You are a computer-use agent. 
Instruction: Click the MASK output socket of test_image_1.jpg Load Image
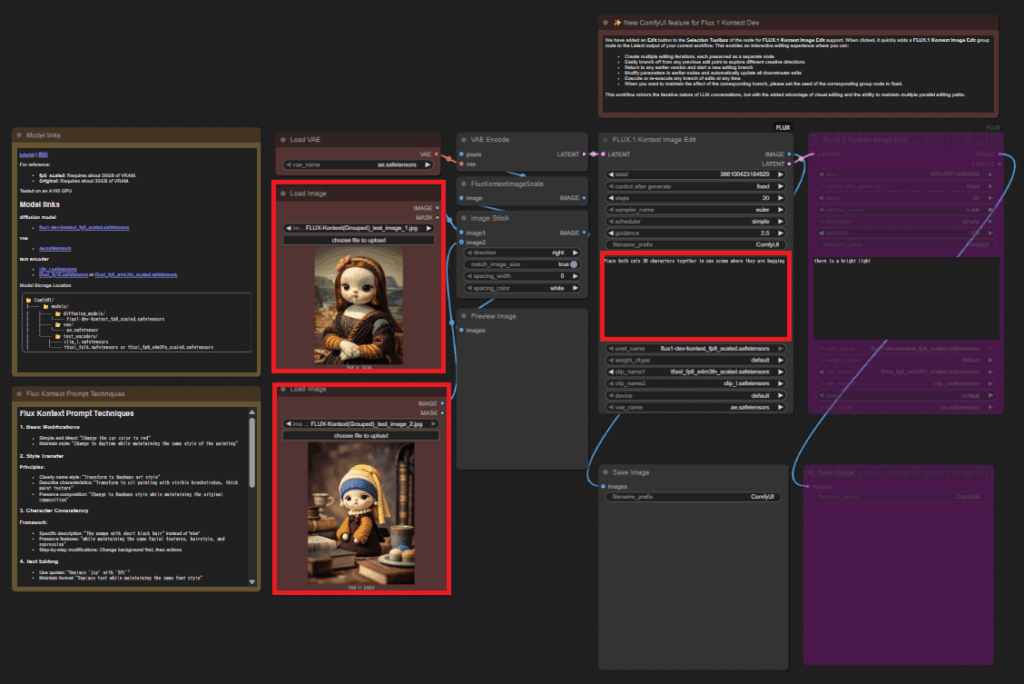click(x=437, y=218)
